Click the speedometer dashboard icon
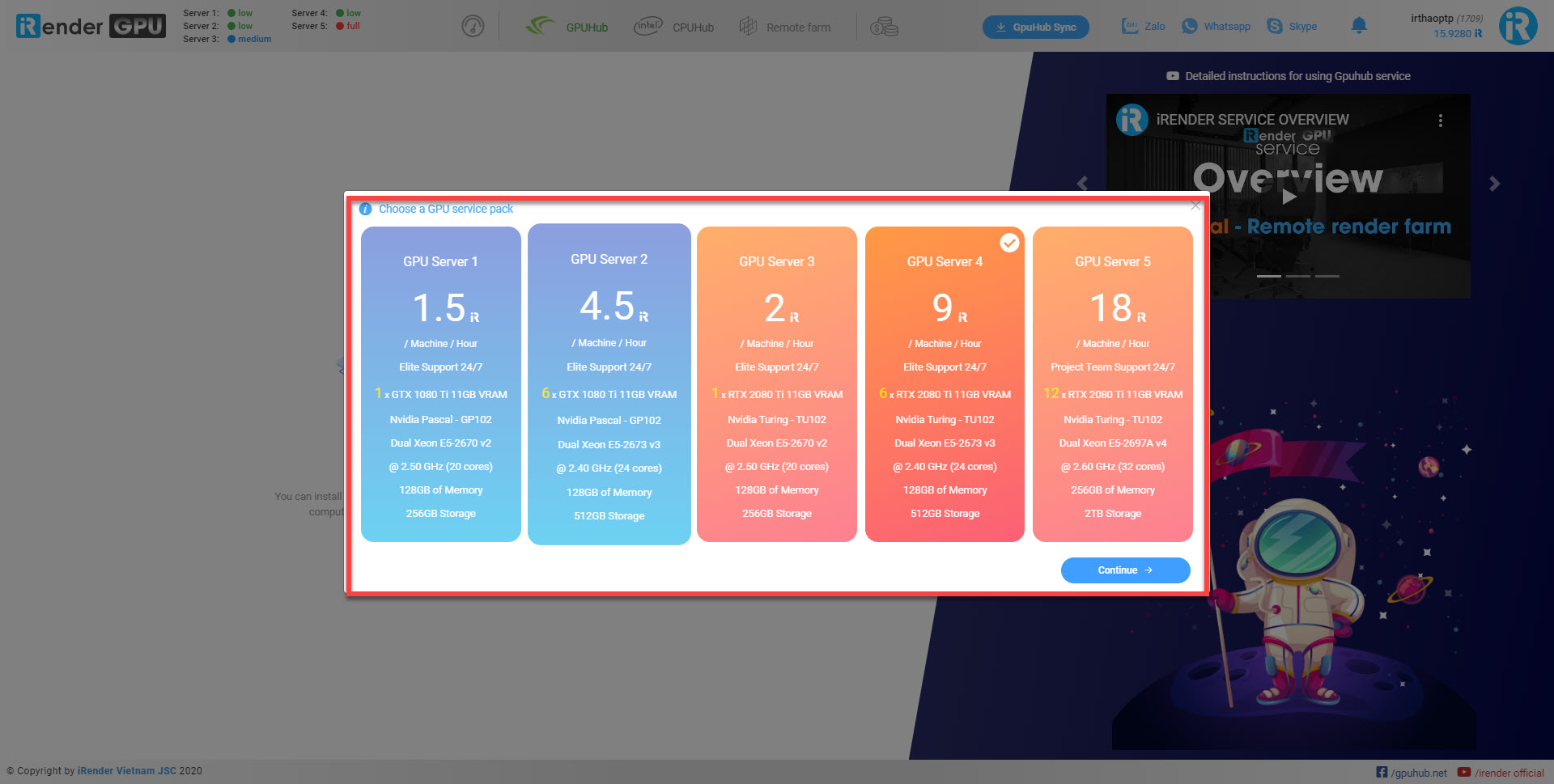The width and height of the screenshot is (1554, 784). click(473, 27)
